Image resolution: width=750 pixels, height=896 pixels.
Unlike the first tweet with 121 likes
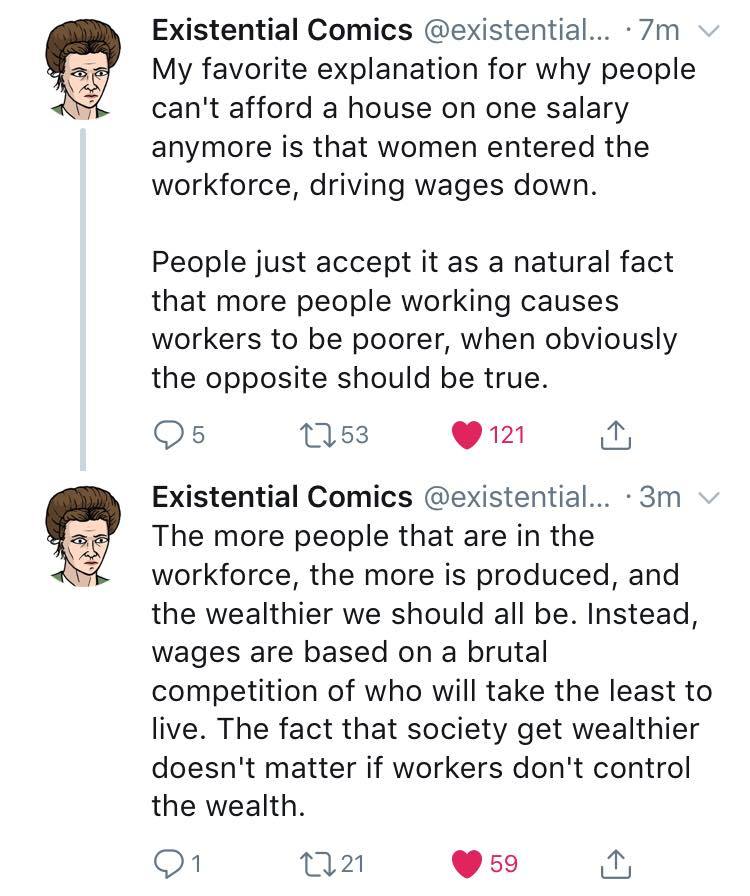click(466, 435)
